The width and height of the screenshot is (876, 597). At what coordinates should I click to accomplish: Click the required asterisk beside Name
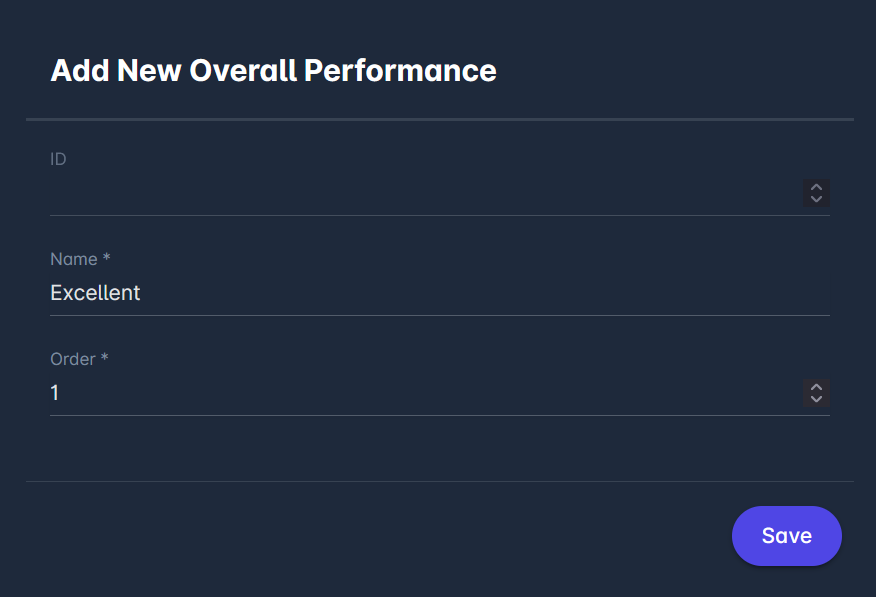pyautogui.click(x=106, y=258)
